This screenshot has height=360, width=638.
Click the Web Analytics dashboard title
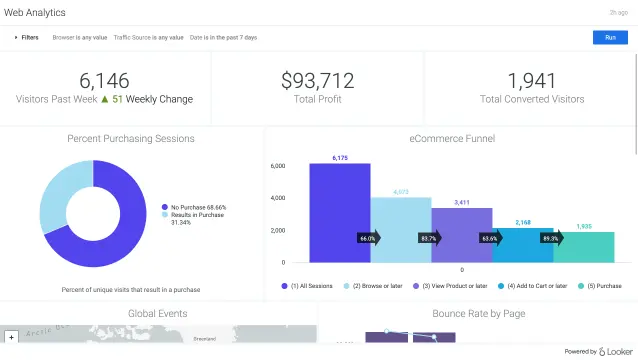(35, 13)
